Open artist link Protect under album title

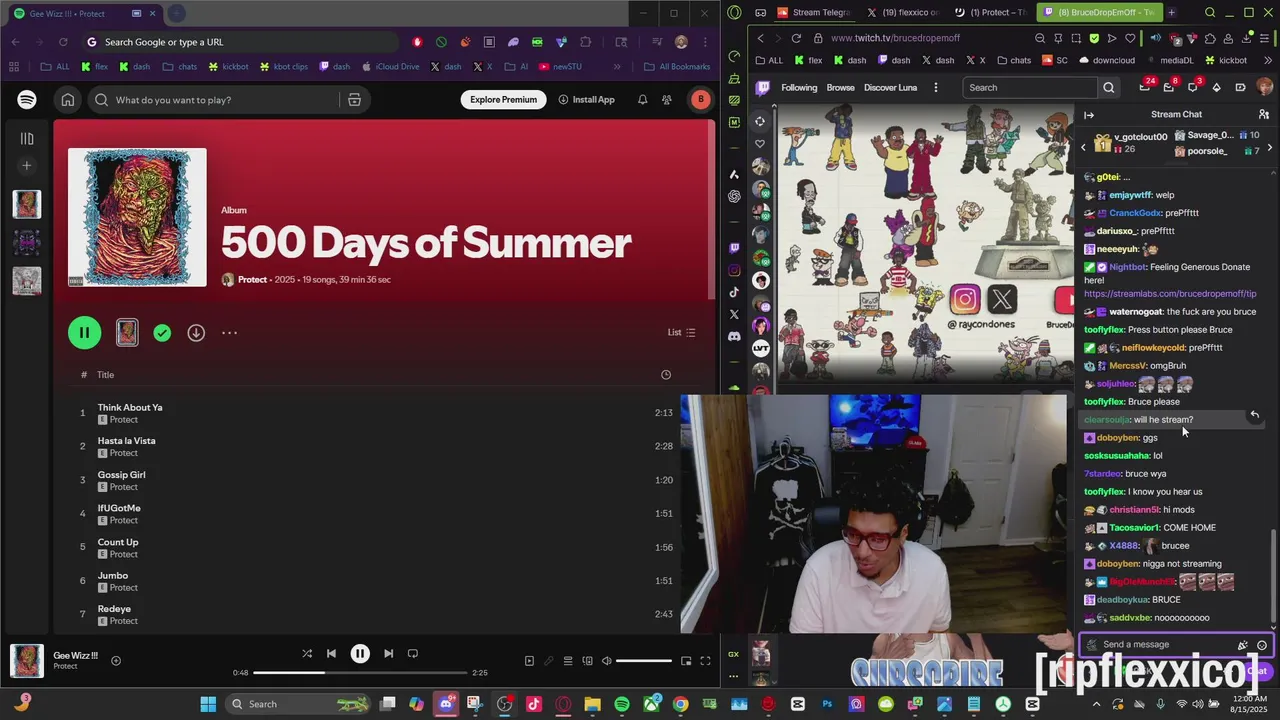pos(252,280)
